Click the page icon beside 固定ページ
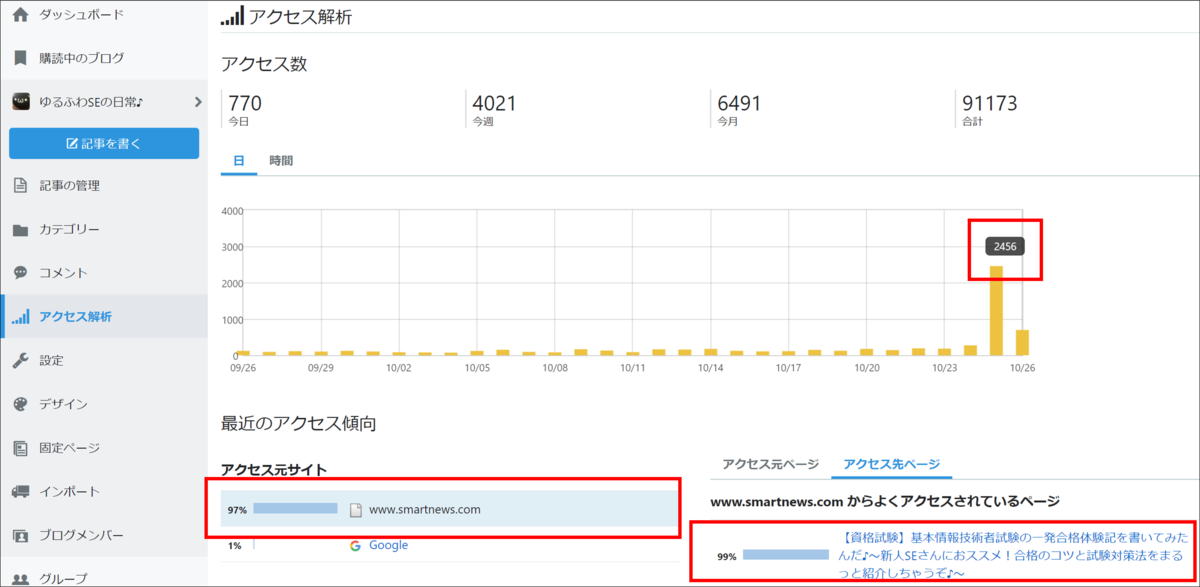 pos(20,448)
